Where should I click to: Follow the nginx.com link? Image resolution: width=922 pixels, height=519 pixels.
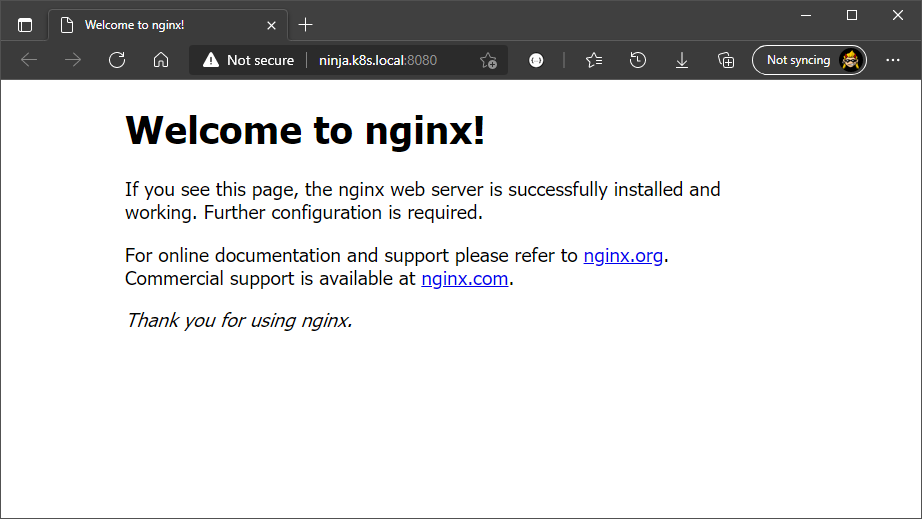pyautogui.click(x=465, y=279)
